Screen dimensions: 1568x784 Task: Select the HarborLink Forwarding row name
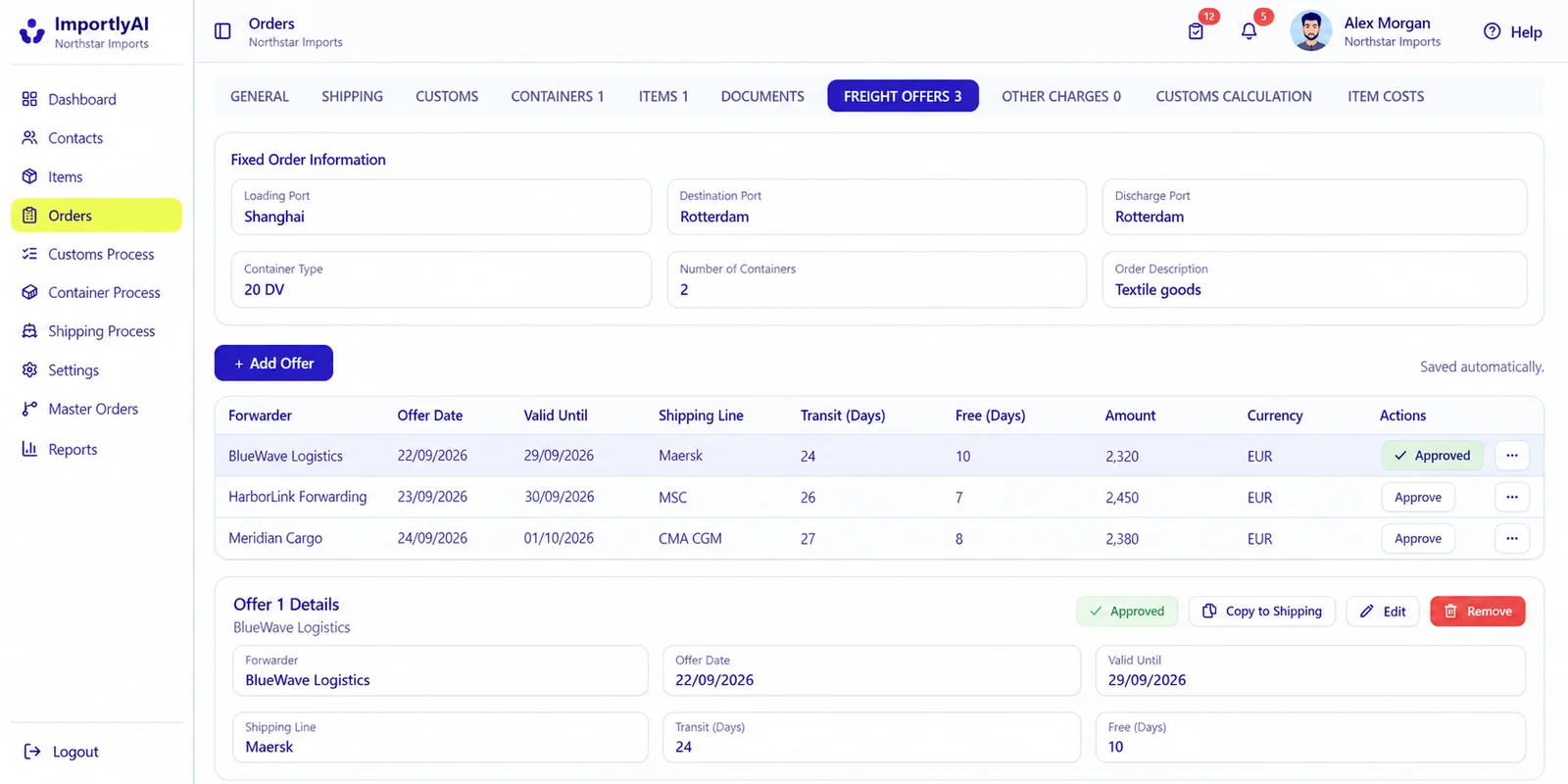(x=298, y=497)
